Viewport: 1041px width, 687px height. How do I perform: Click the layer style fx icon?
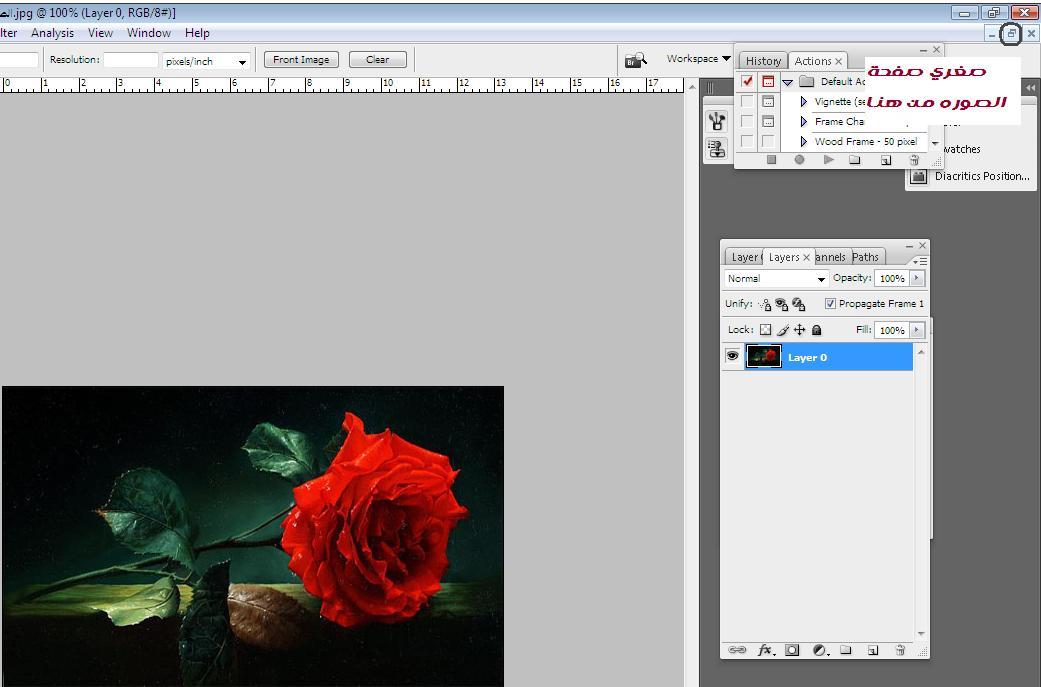tap(766, 650)
